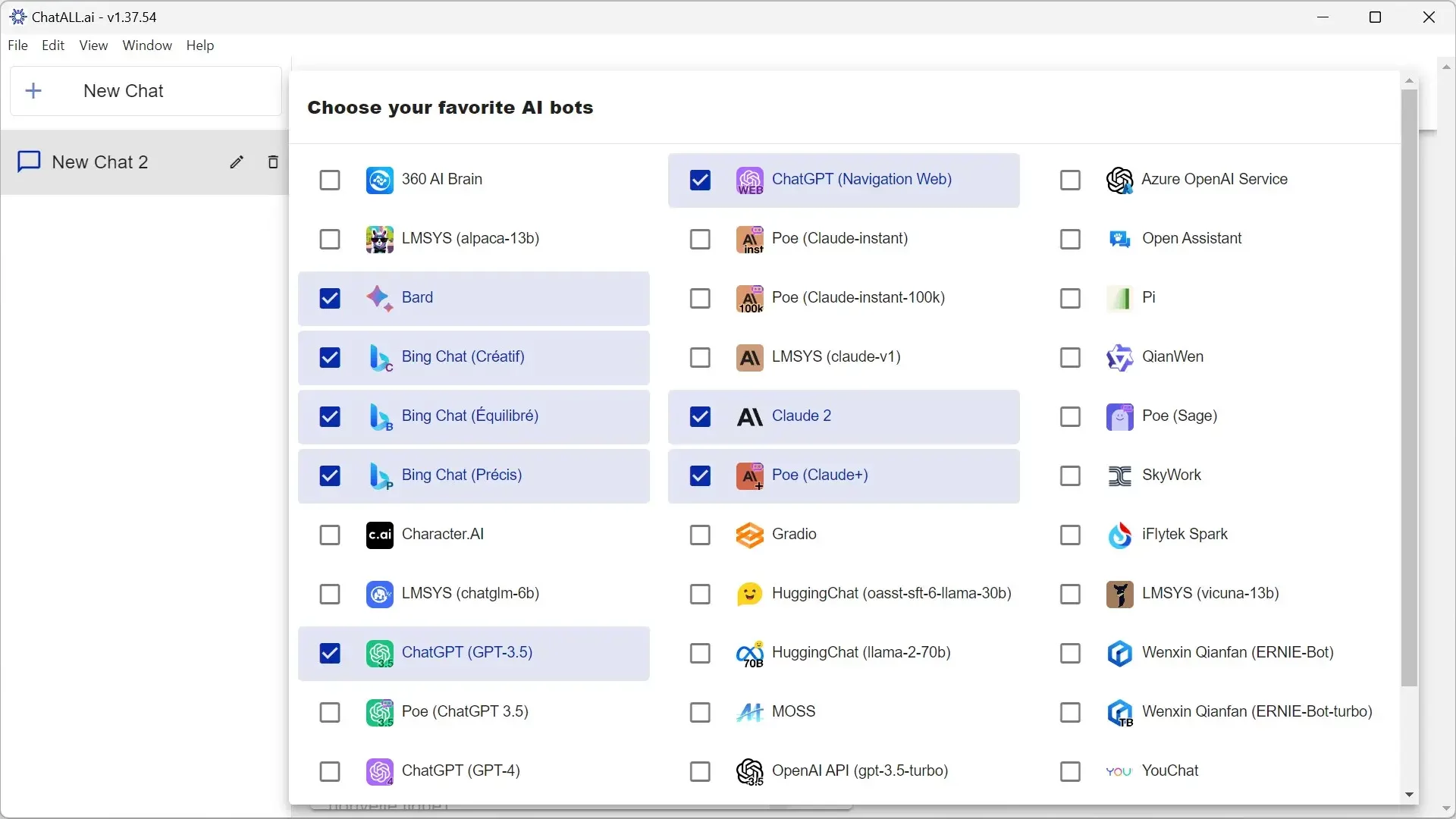Screen dimensions: 1456x819
Task: Check the MOSS checkbox
Action: coord(700,713)
